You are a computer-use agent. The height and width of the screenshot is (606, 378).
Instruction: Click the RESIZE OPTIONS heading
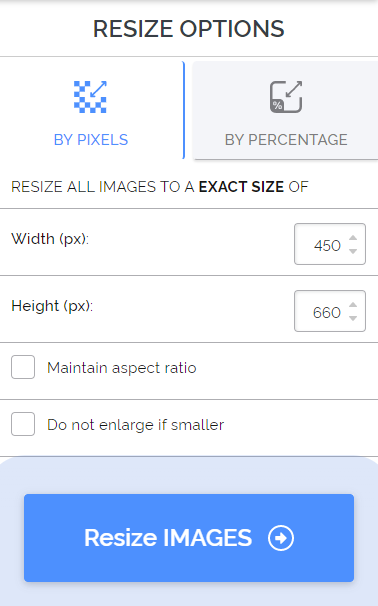[x=189, y=29]
